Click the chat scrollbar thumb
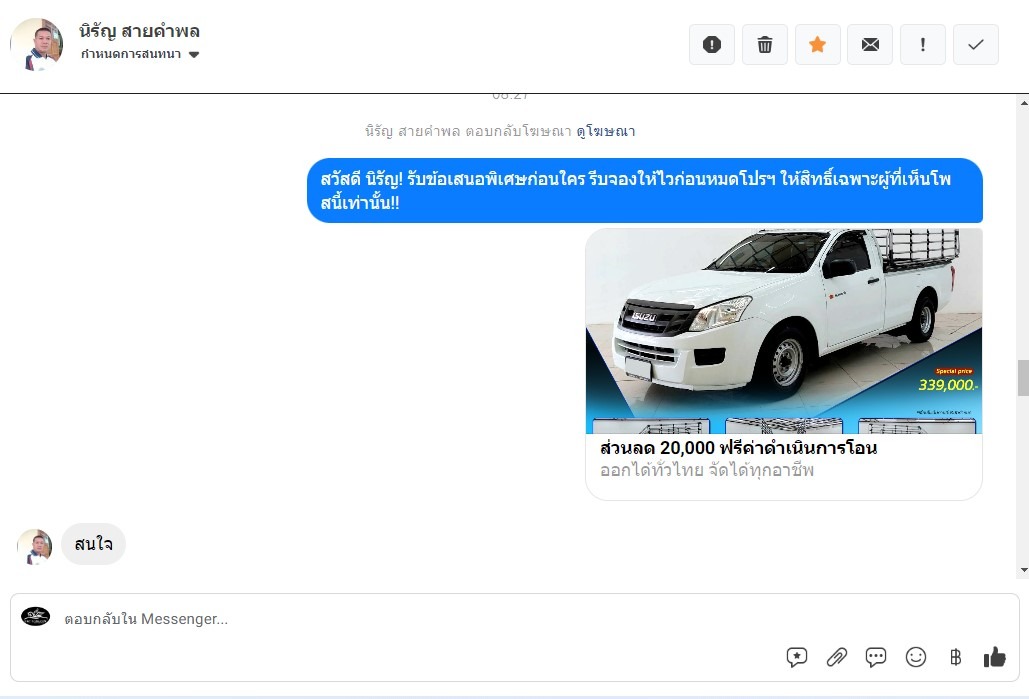Image resolution: width=1029 pixels, height=699 pixels. 1024,377
